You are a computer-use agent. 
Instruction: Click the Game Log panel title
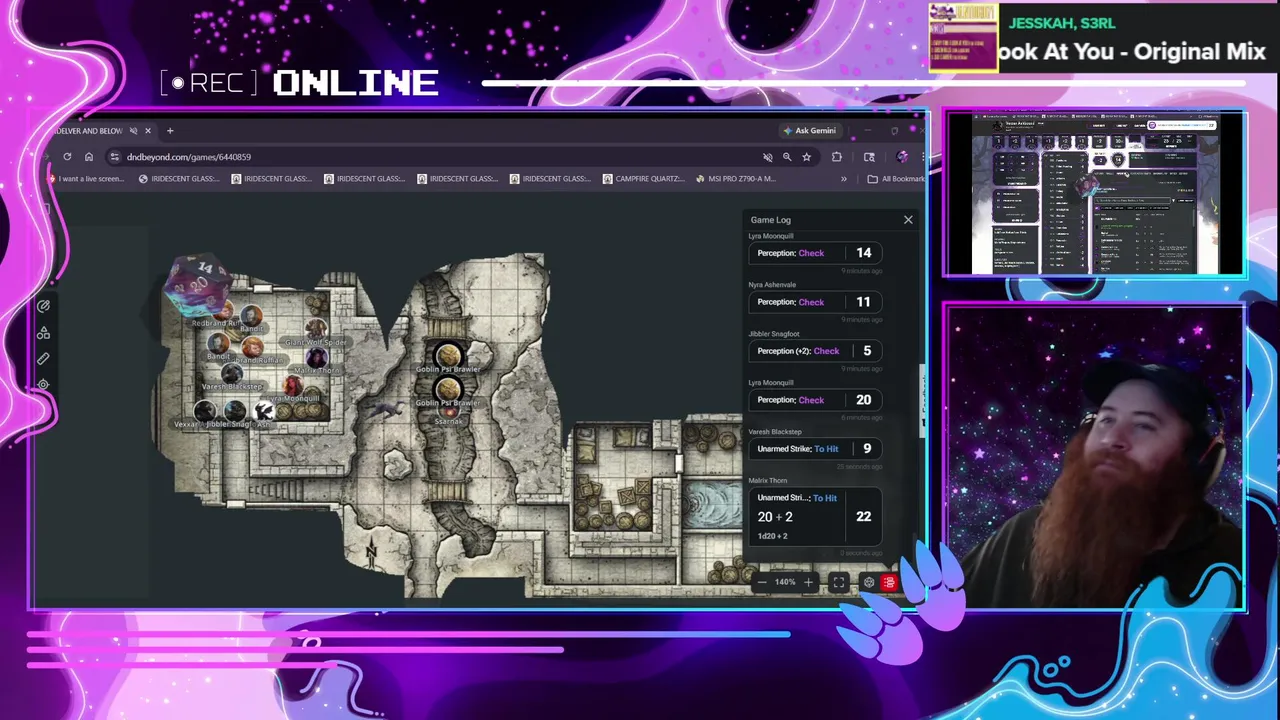(x=770, y=220)
